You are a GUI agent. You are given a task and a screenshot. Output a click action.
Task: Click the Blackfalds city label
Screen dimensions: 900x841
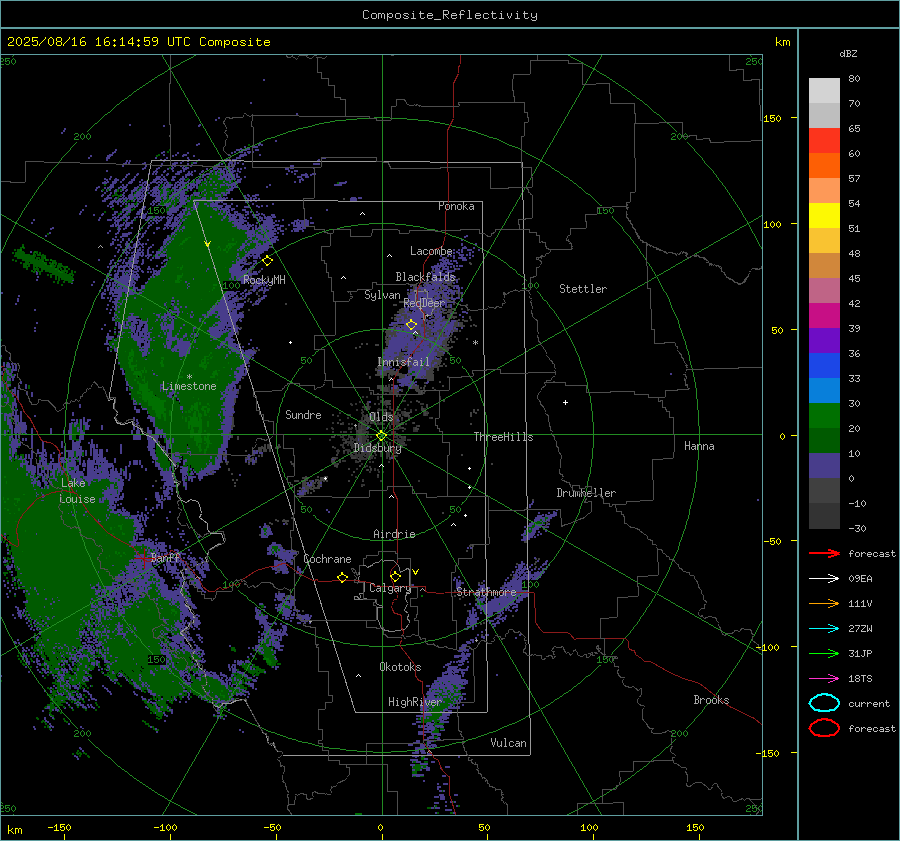pos(425,277)
